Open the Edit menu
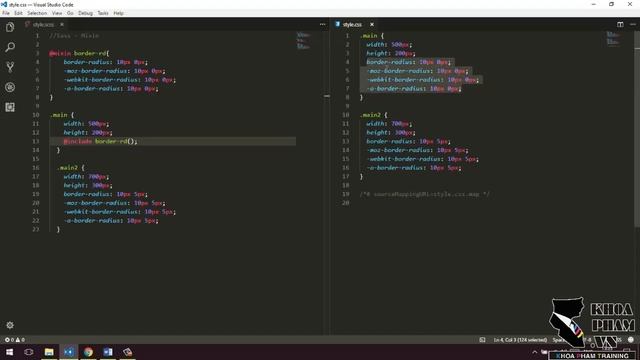This screenshot has width=640, height=360. (x=18, y=13)
